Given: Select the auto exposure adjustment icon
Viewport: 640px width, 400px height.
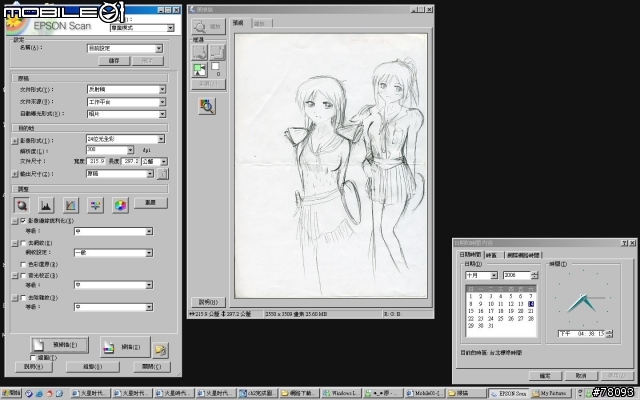Looking at the screenshot, I should 22,205.
